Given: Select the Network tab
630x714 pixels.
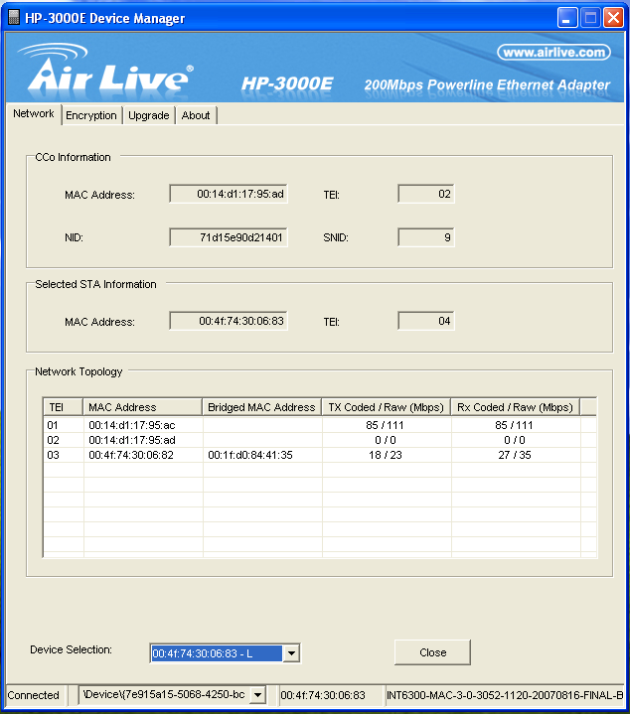Looking at the screenshot, I should [33, 113].
